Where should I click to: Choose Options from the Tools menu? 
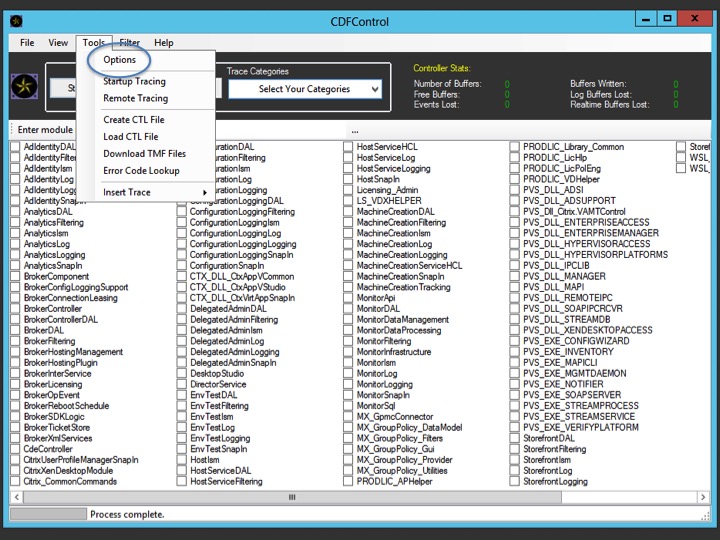pos(119,60)
